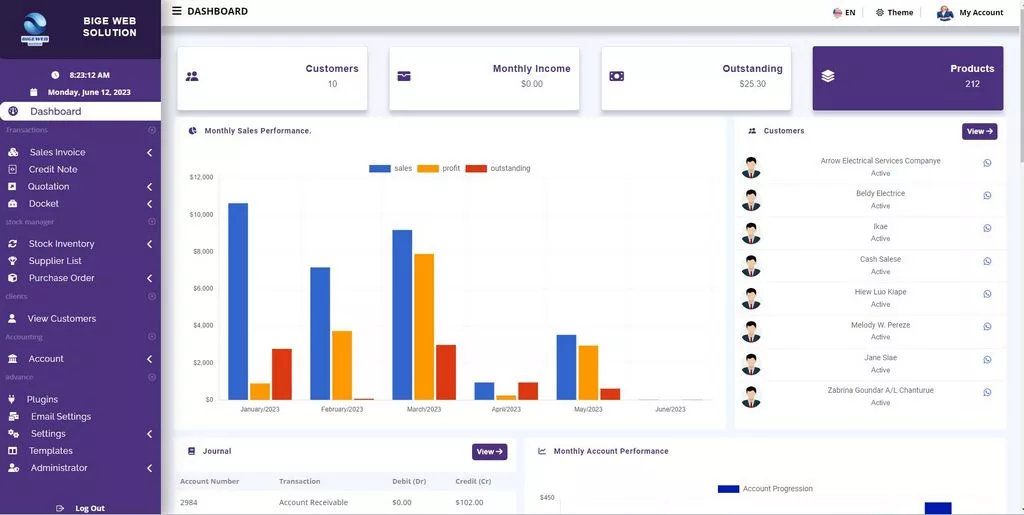The height and width of the screenshot is (515, 1024).
Task: Click the Monthly Income wallet icon
Action: (404, 76)
